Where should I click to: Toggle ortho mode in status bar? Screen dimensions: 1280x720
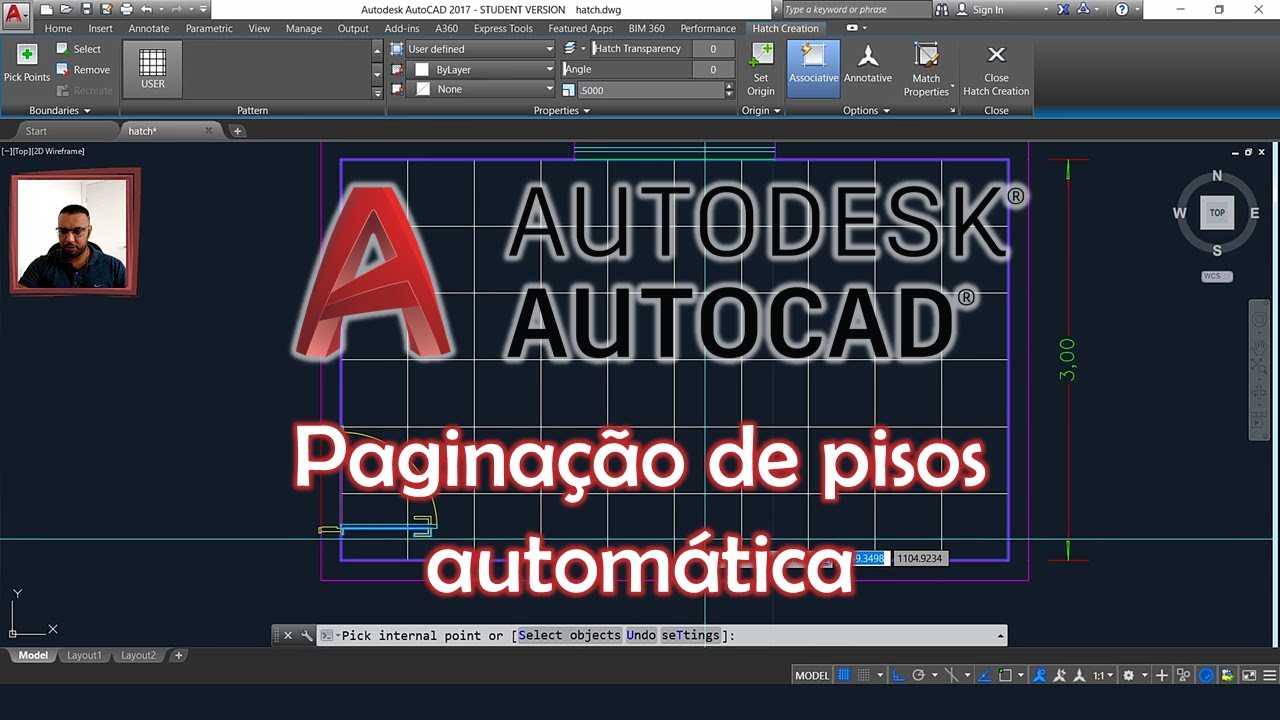898,676
